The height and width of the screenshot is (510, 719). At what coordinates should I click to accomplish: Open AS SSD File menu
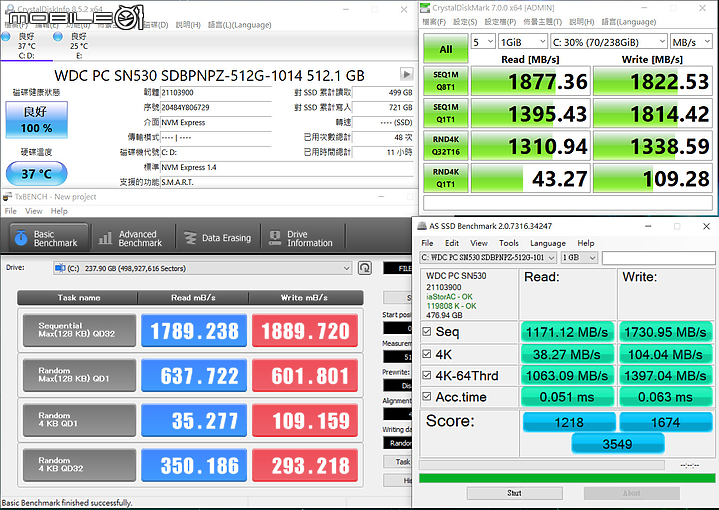tap(427, 243)
